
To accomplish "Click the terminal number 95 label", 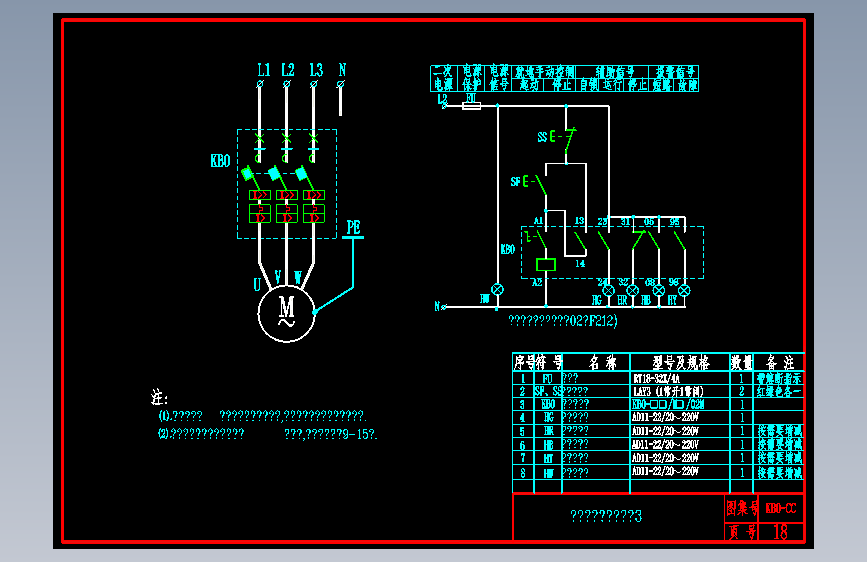I will pyautogui.click(x=675, y=222).
